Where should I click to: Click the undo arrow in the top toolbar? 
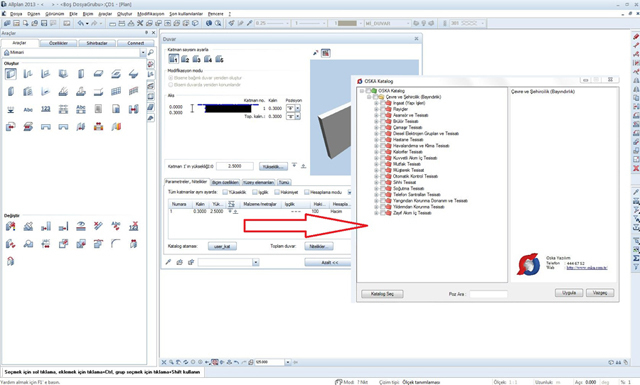(x=81, y=23)
